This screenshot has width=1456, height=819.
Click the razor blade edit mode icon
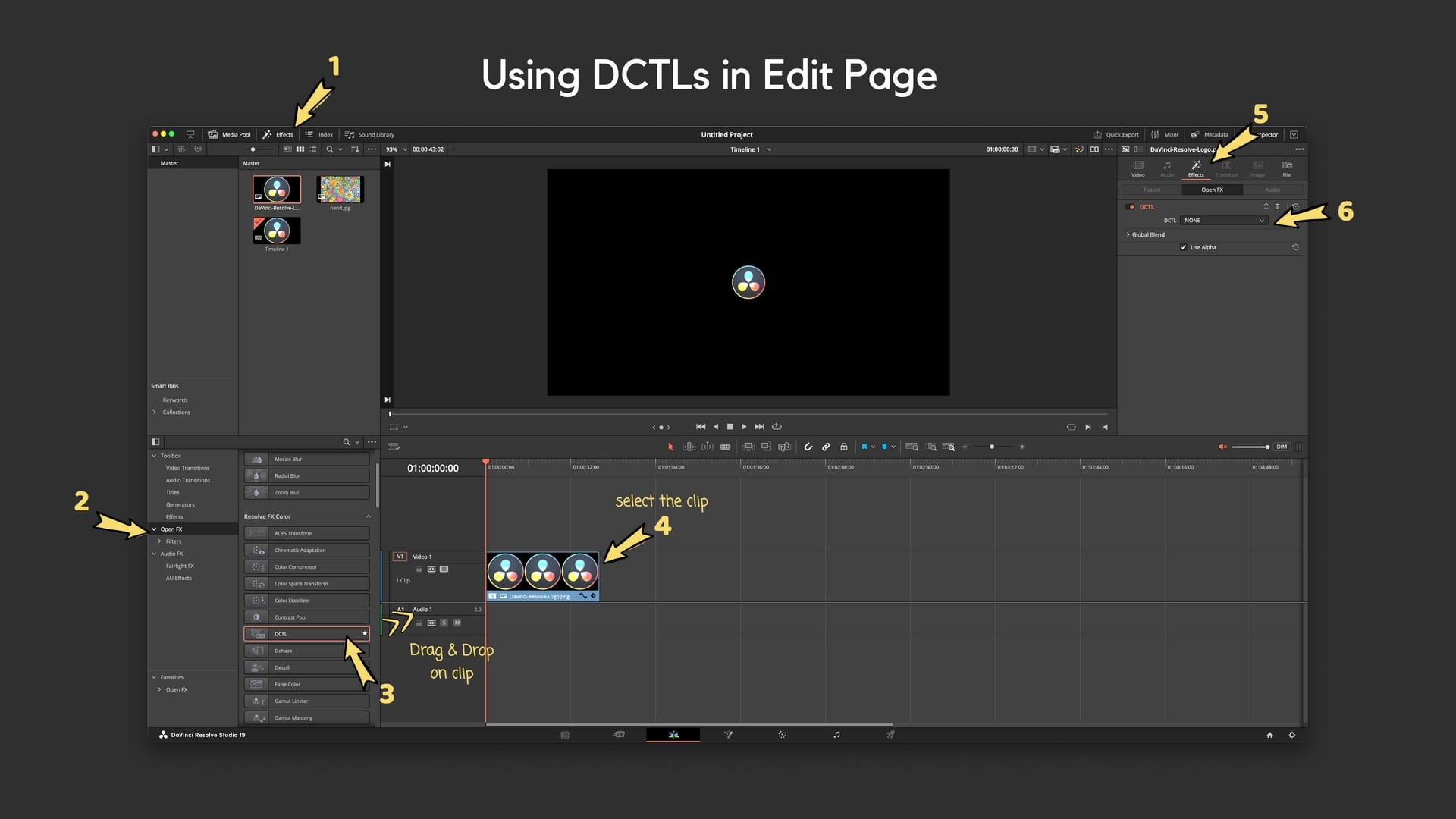[725, 447]
